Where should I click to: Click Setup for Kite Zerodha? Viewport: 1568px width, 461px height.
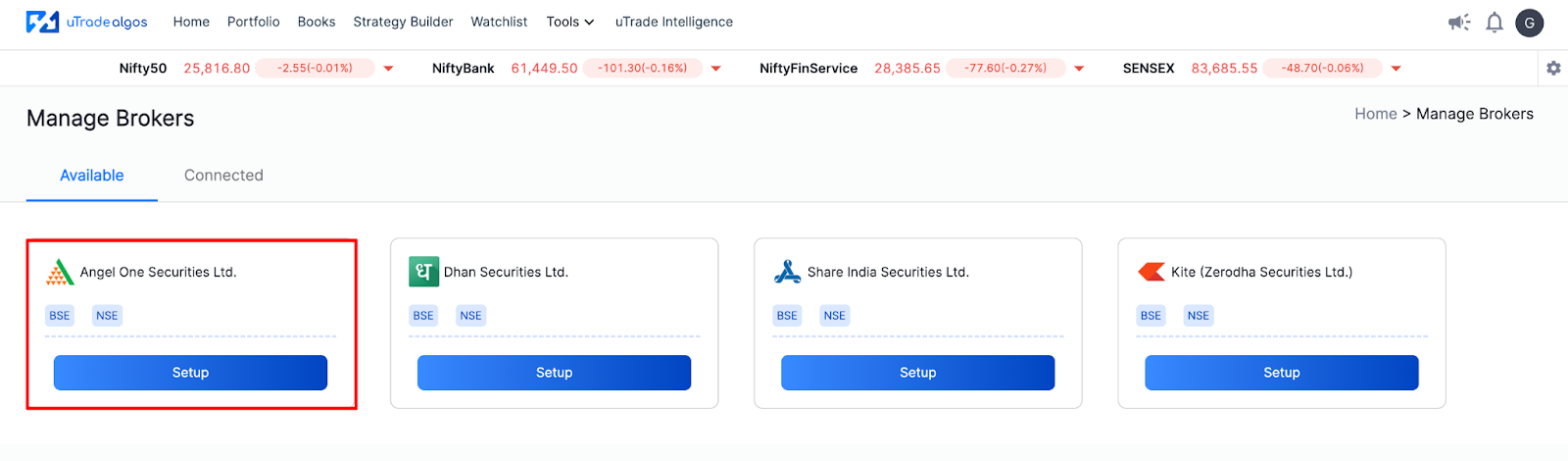coord(1281,373)
